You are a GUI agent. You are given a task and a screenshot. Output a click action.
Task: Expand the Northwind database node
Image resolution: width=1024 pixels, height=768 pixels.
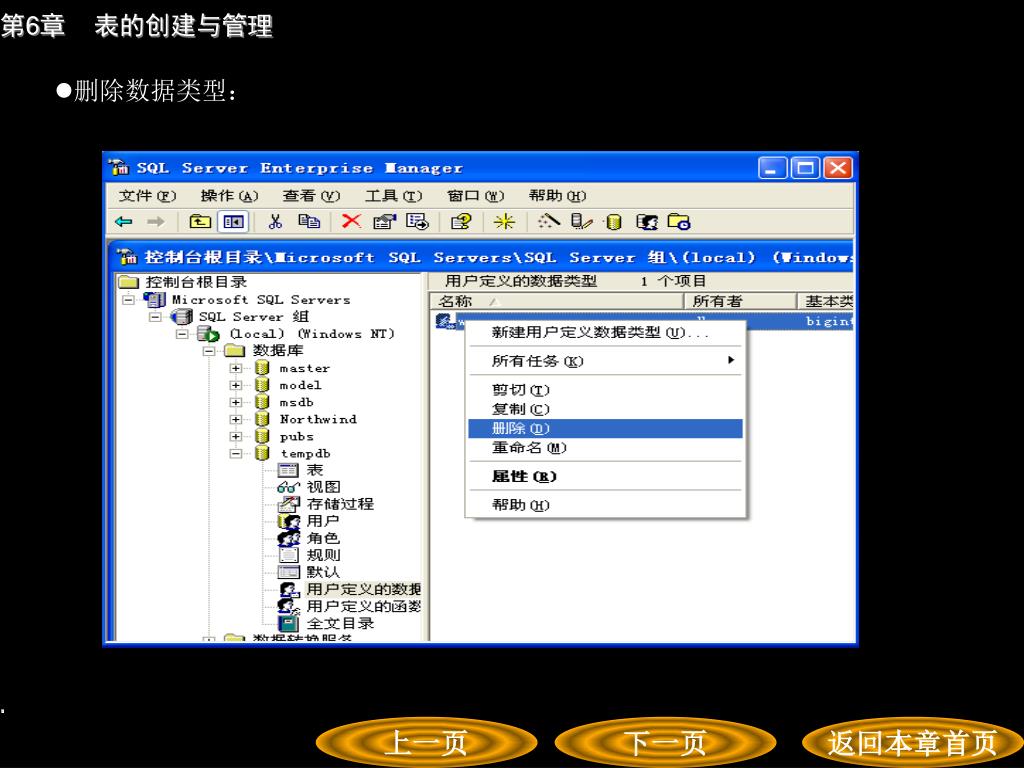236,419
